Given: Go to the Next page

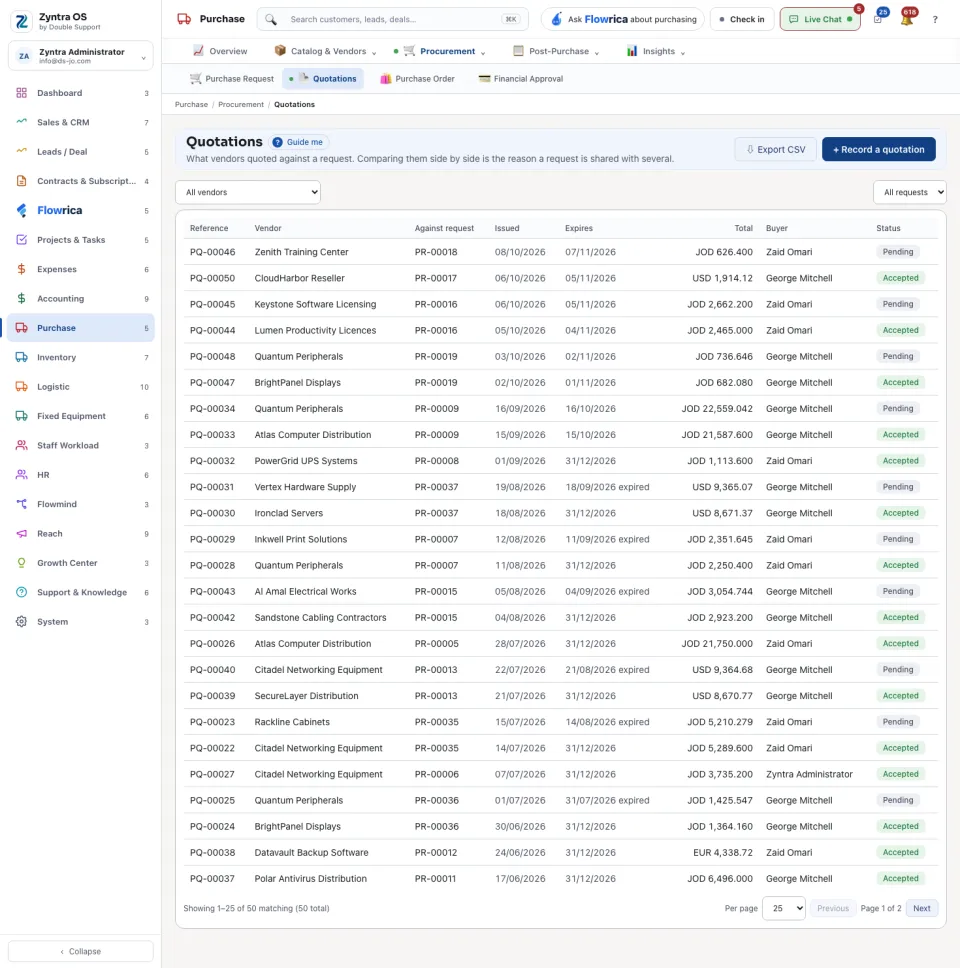Looking at the screenshot, I should 922,908.
